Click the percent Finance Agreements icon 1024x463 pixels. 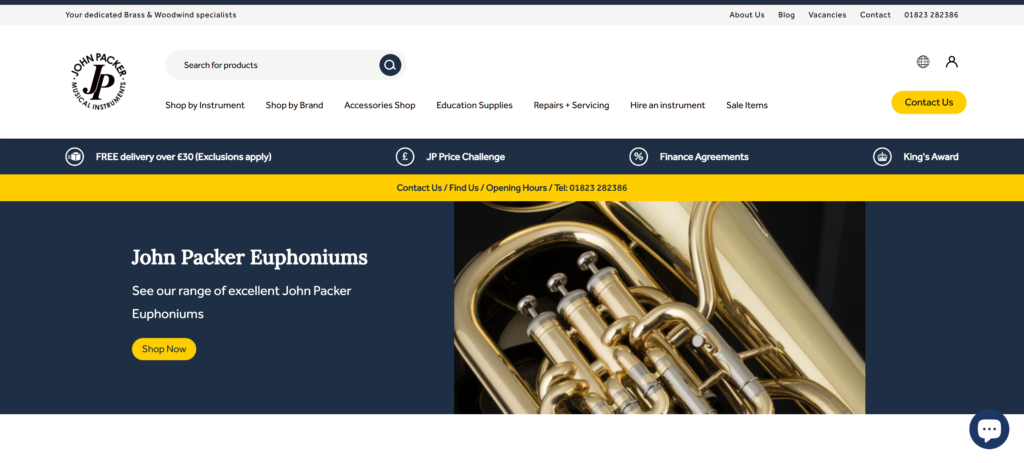[638, 157]
